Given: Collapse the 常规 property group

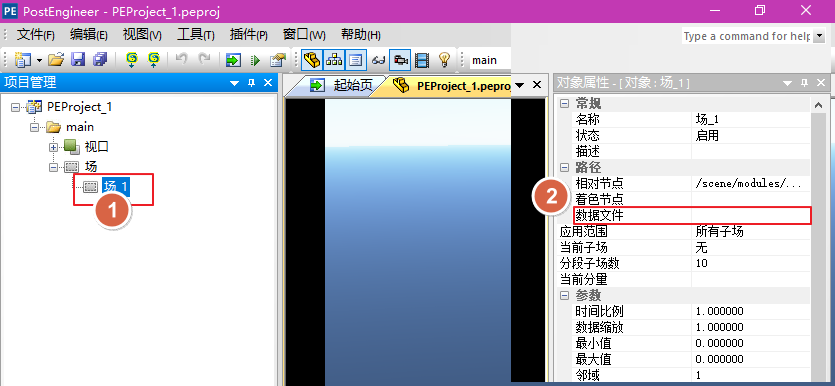Looking at the screenshot, I should click(x=564, y=104).
